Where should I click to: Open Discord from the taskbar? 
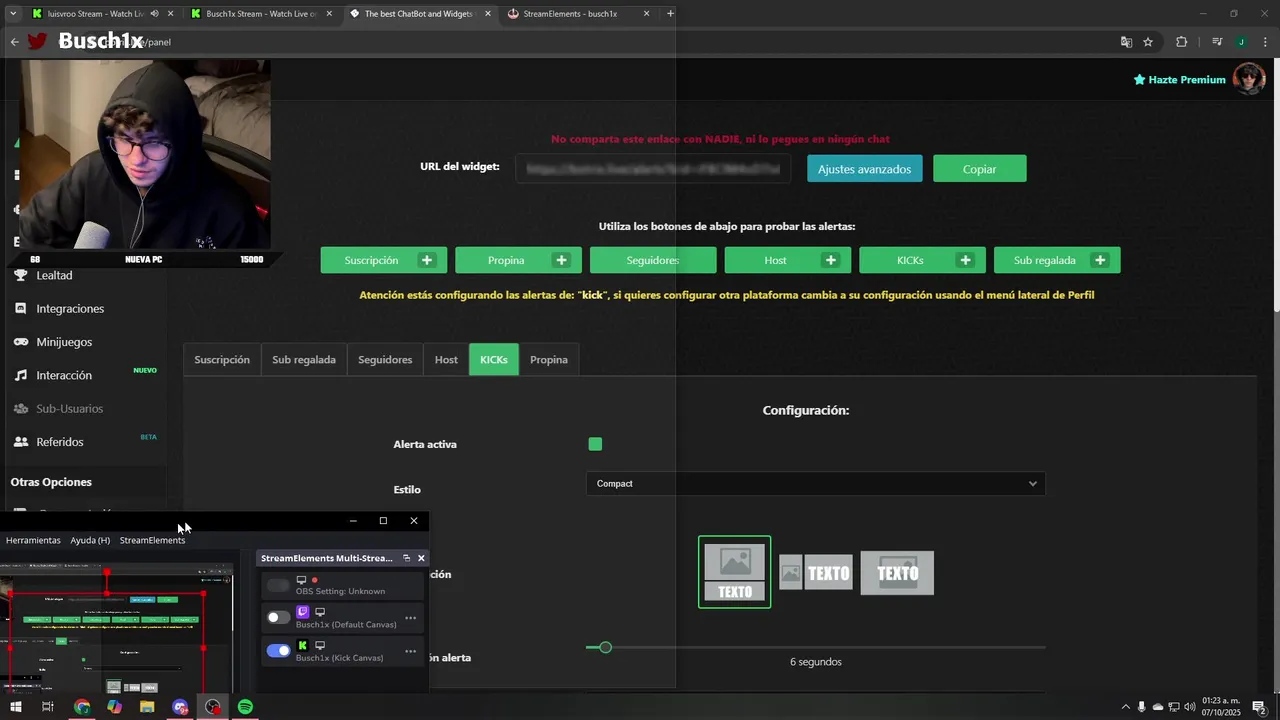point(180,707)
